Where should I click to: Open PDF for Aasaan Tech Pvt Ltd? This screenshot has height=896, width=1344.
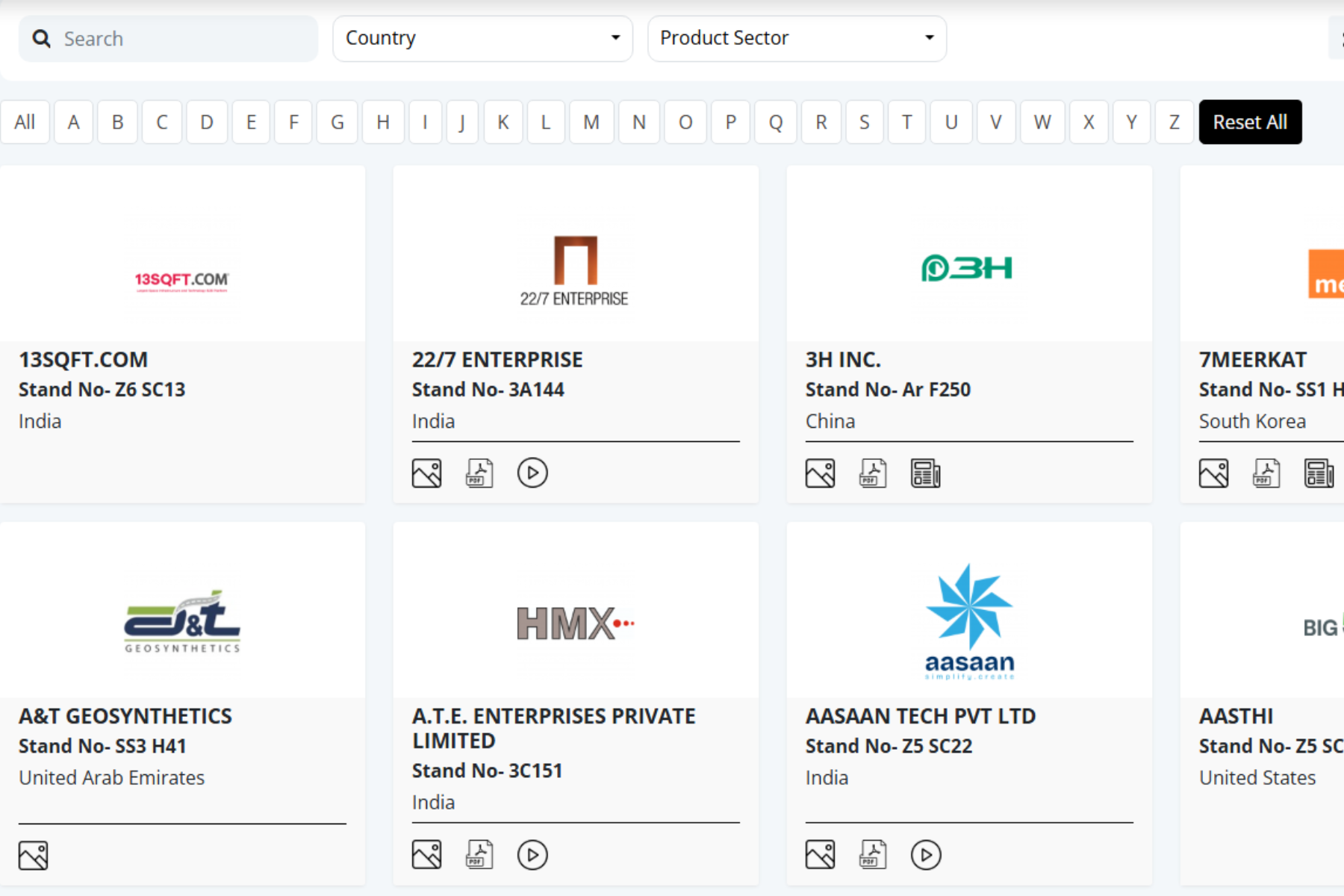(x=873, y=855)
